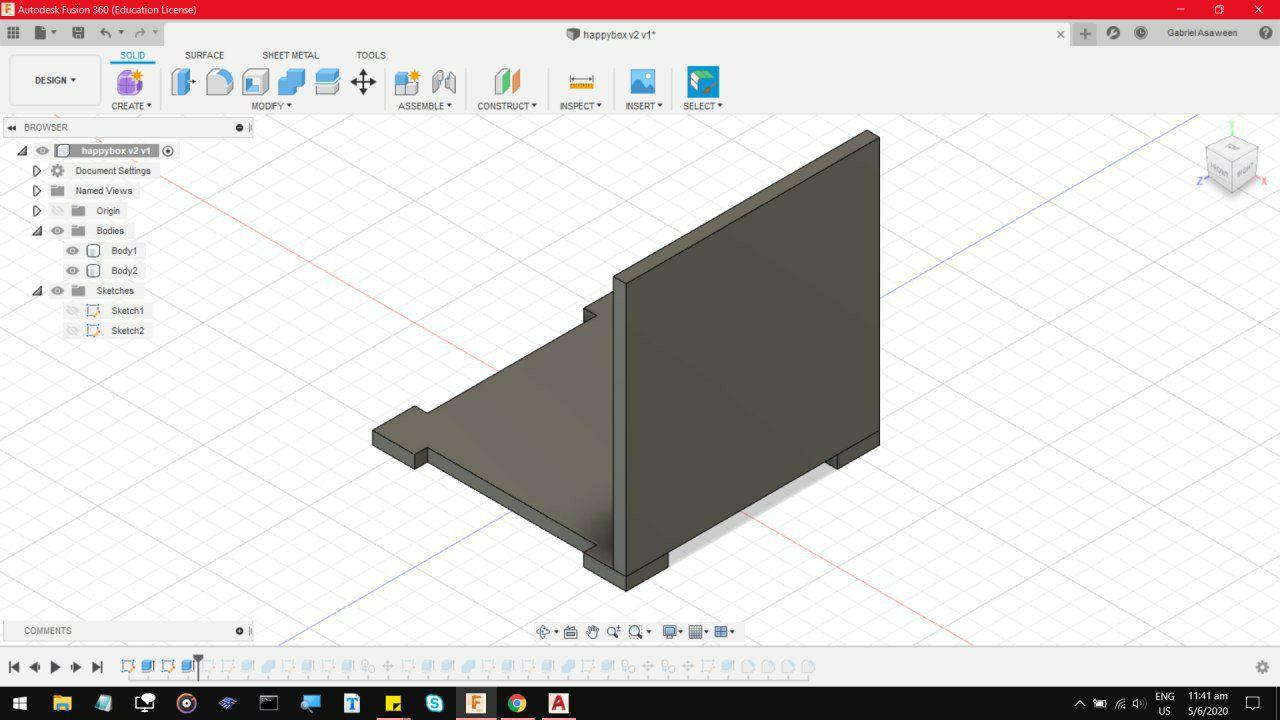Expand Origin folder node

pyautogui.click(x=37, y=211)
